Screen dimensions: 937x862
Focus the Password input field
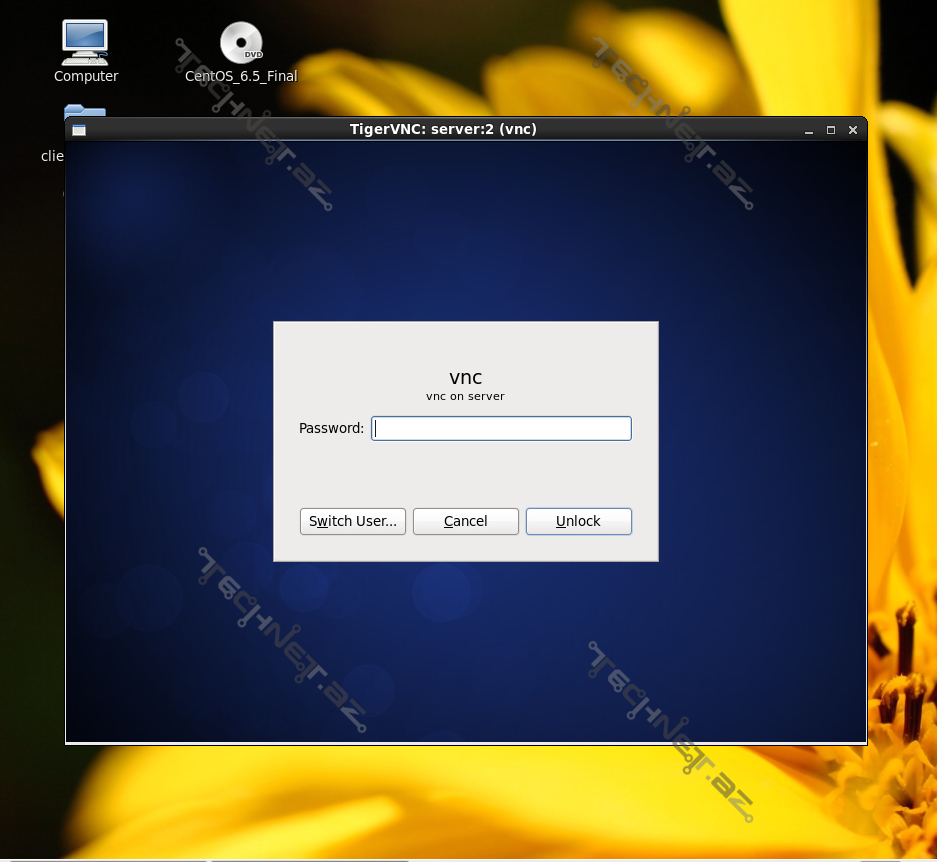501,428
